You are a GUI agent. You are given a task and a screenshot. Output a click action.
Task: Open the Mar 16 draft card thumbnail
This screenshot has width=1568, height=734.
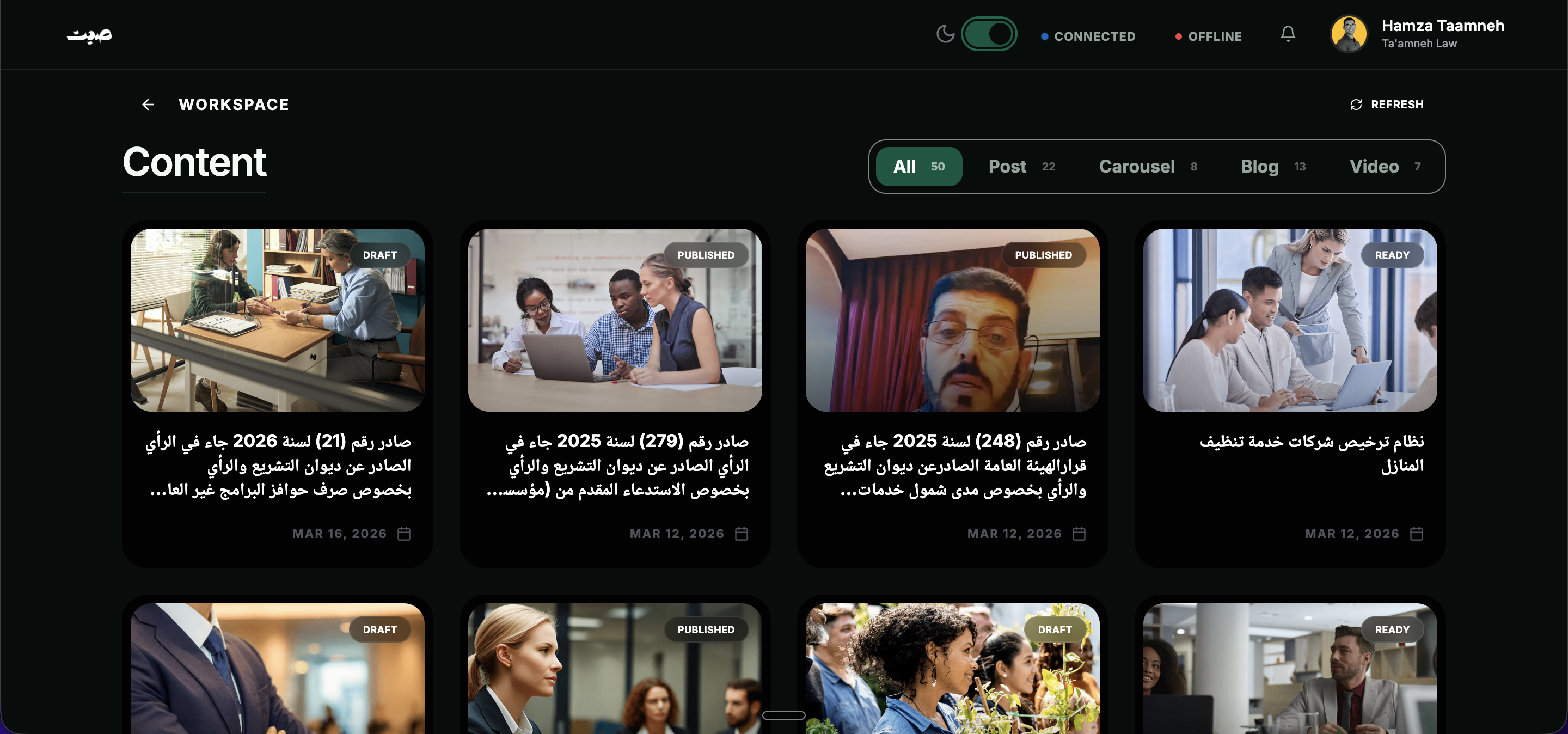pos(278,320)
